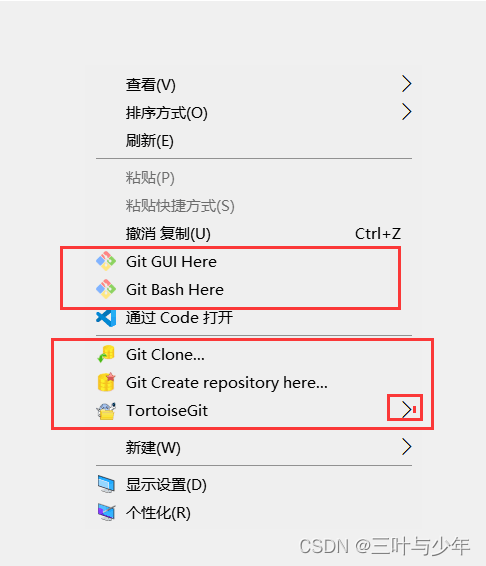Choose 撤消 复制(U) menu entry

(x=253, y=233)
